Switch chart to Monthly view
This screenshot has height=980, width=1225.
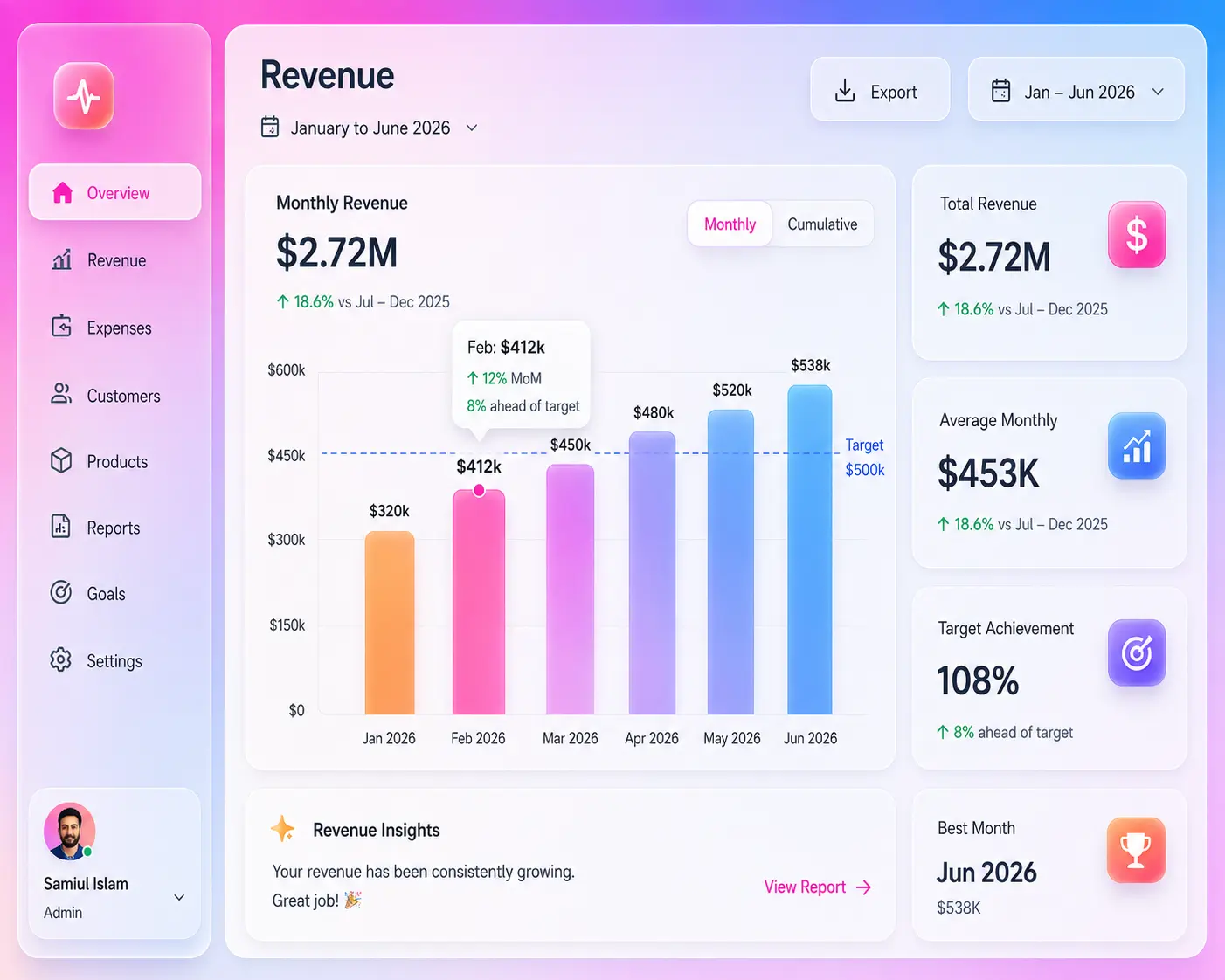point(730,224)
